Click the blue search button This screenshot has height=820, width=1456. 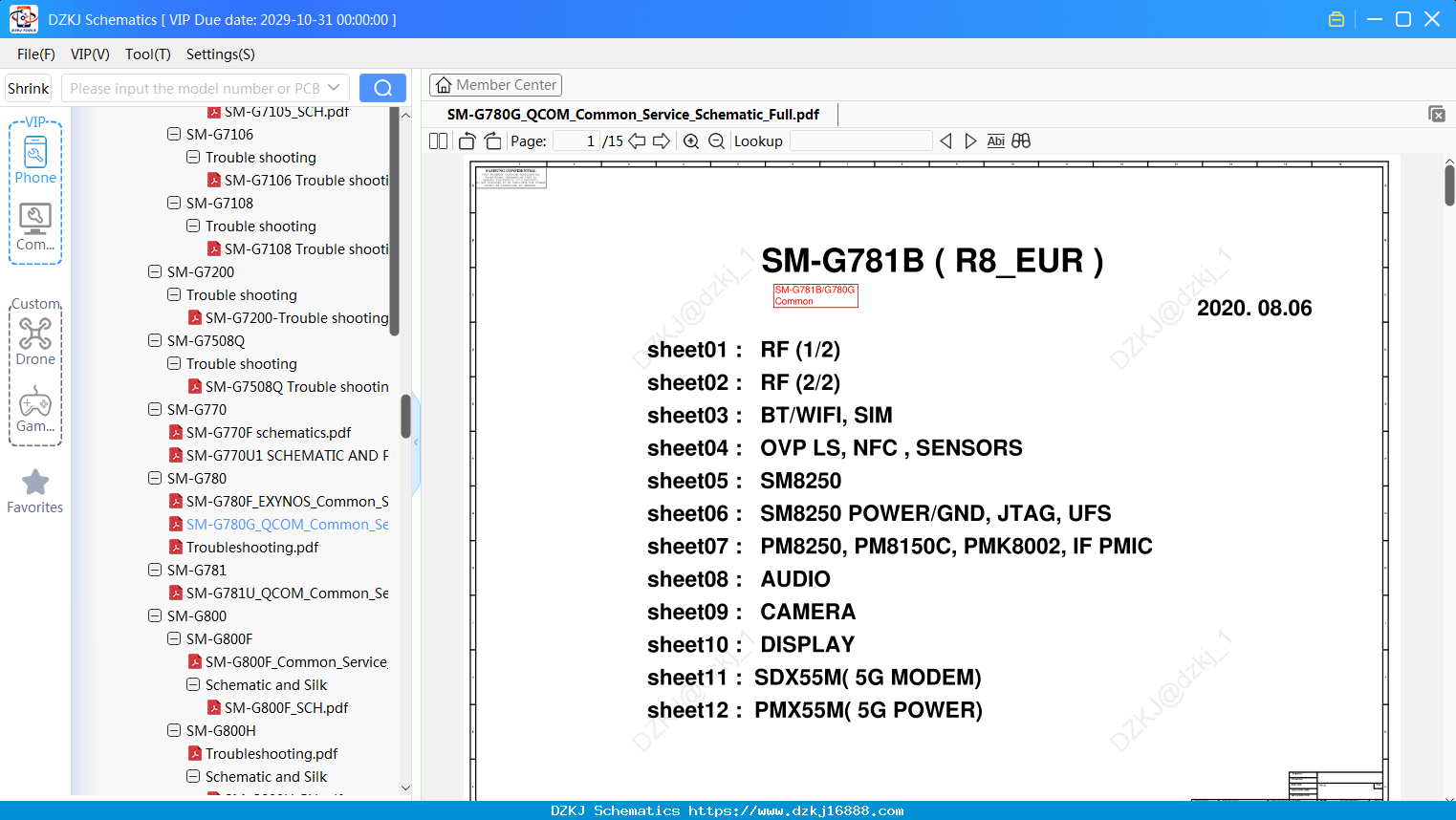click(x=382, y=88)
